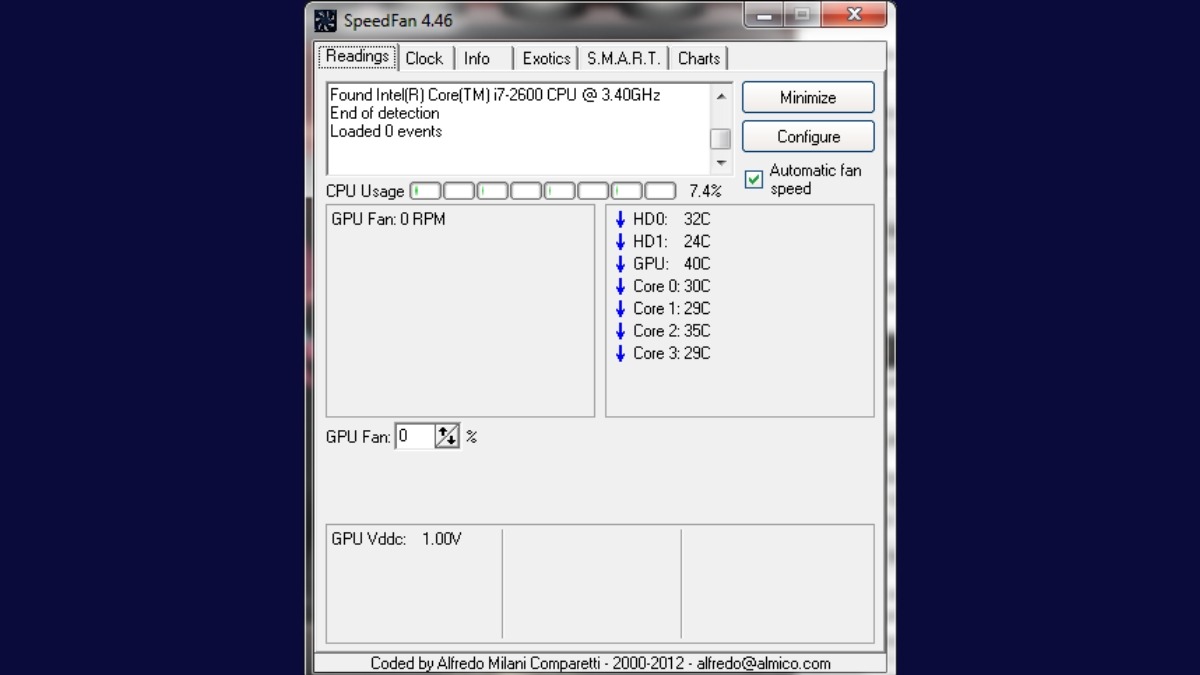This screenshot has width=1200, height=675.
Task: Click the 'GPU Fan: 0 RPM' reading
Action: tap(388, 219)
